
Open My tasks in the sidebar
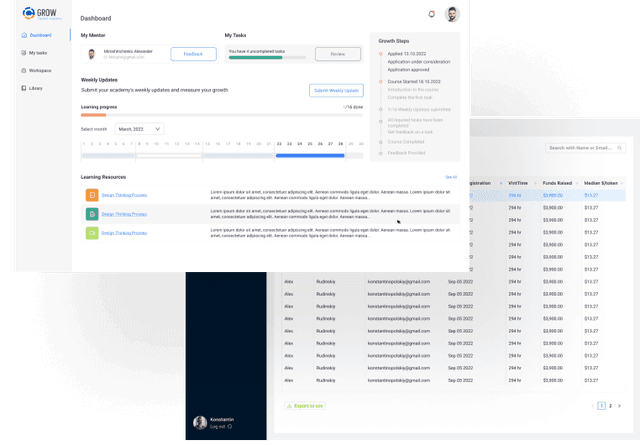[x=38, y=53]
